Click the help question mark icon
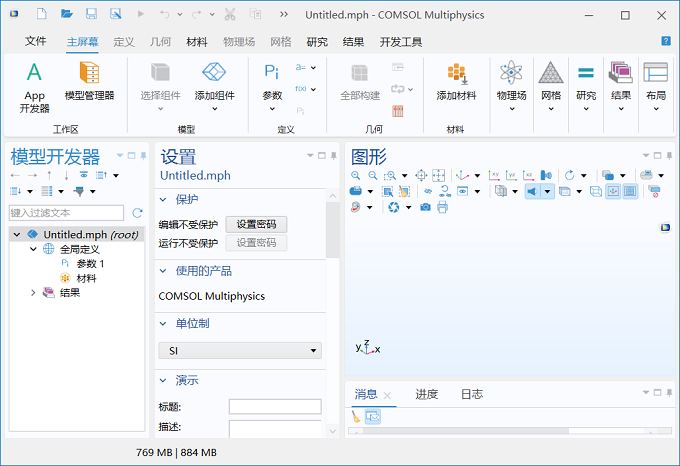The width and height of the screenshot is (680, 466). coord(666,41)
